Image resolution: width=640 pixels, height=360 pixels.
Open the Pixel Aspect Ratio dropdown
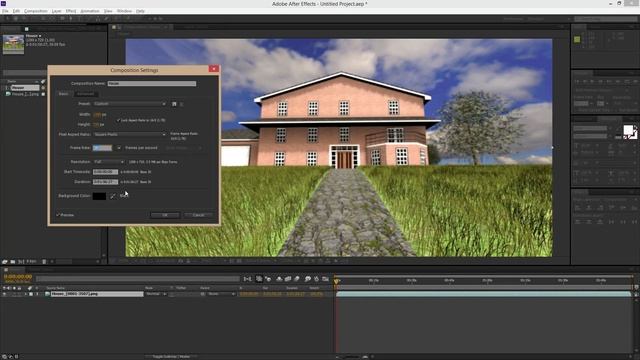pyautogui.click(x=129, y=134)
